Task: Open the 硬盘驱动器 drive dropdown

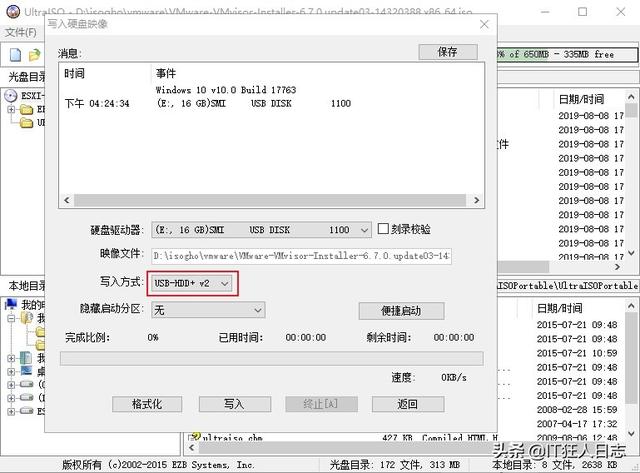Action: click(x=261, y=230)
